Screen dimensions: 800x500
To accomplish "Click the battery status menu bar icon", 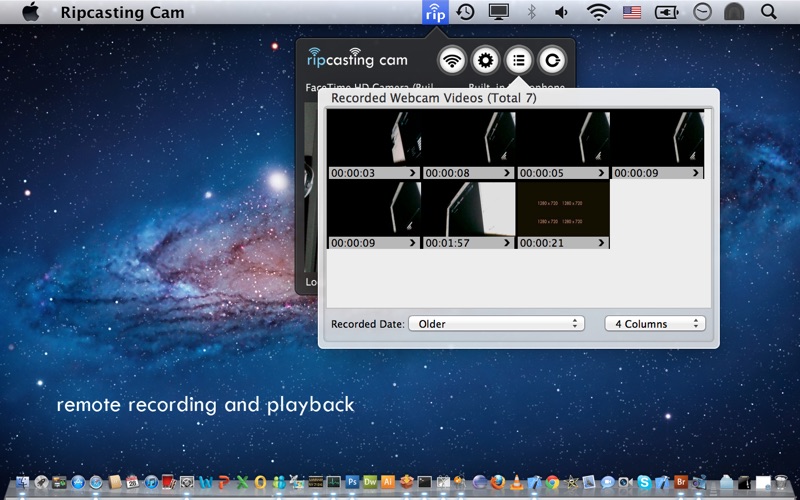I will coord(667,12).
